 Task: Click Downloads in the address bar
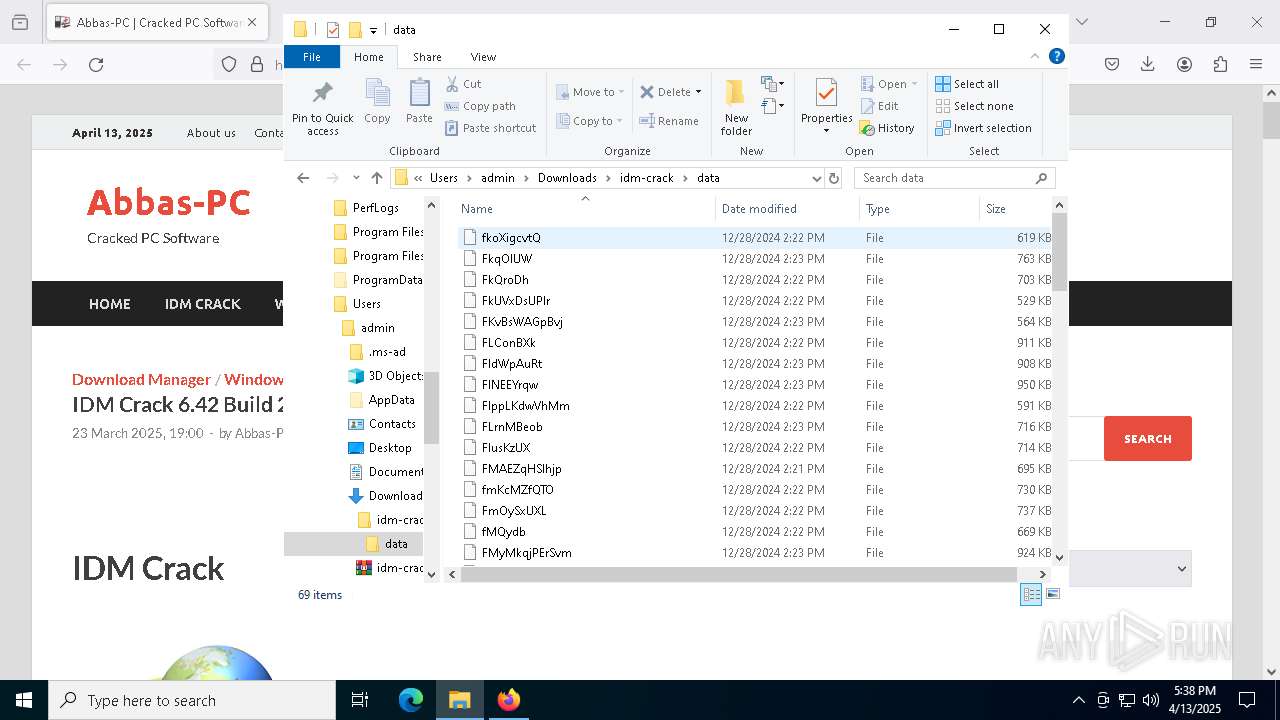567,178
